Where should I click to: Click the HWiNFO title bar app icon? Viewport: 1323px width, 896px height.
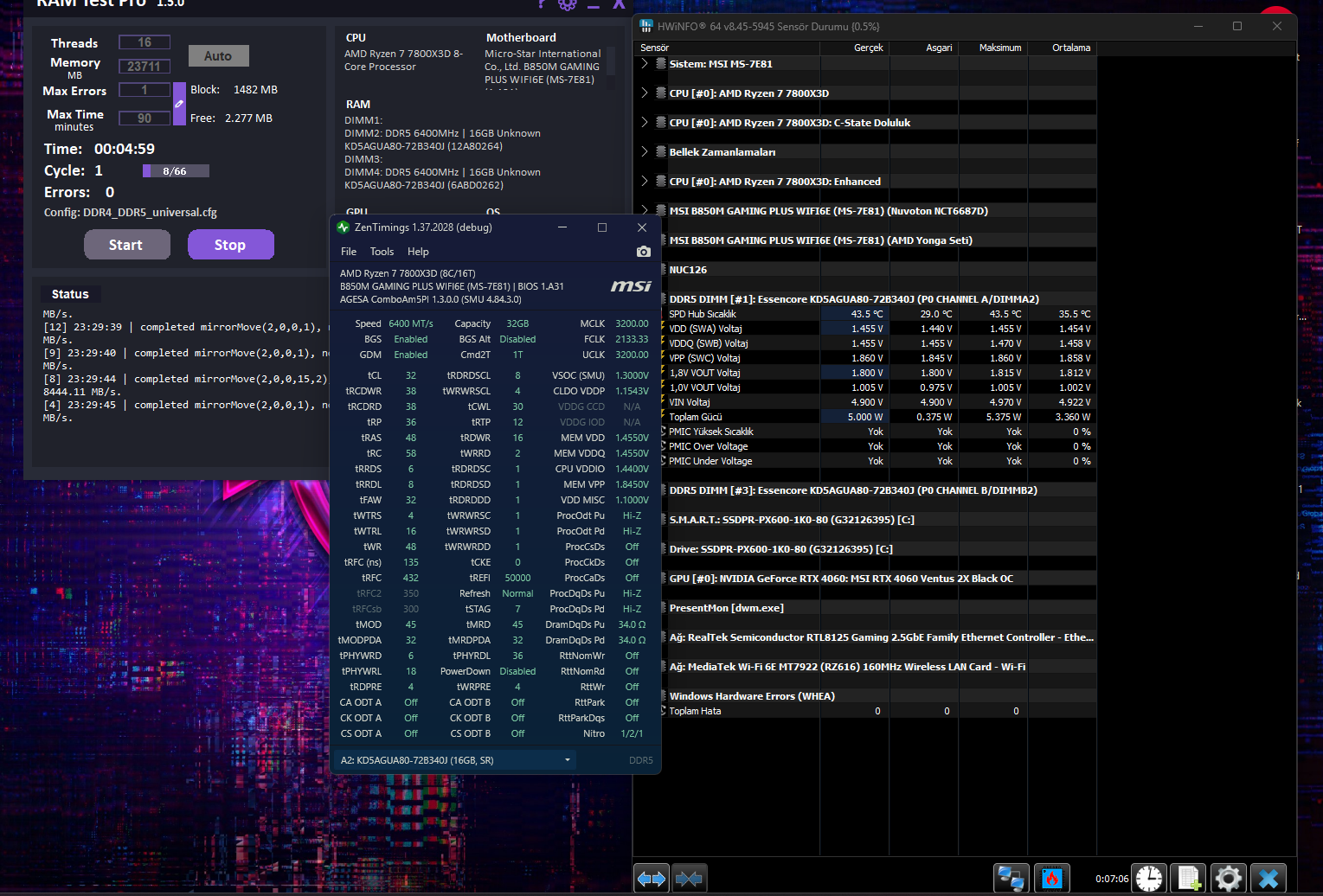click(646, 26)
